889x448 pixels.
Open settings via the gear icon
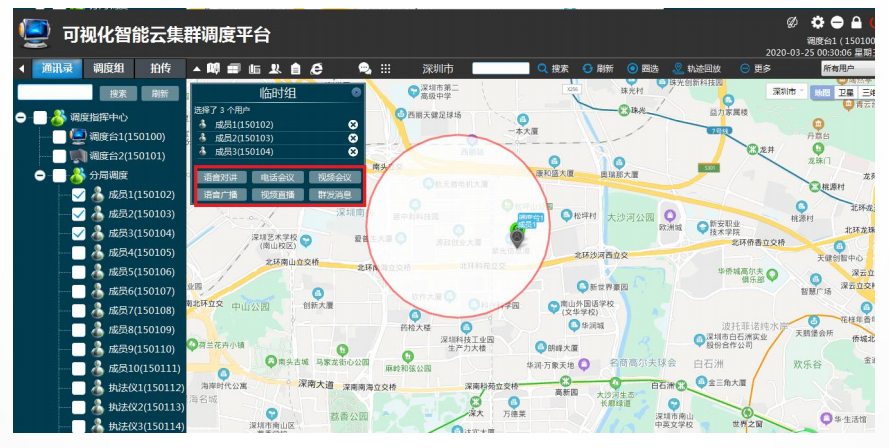pos(817,23)
